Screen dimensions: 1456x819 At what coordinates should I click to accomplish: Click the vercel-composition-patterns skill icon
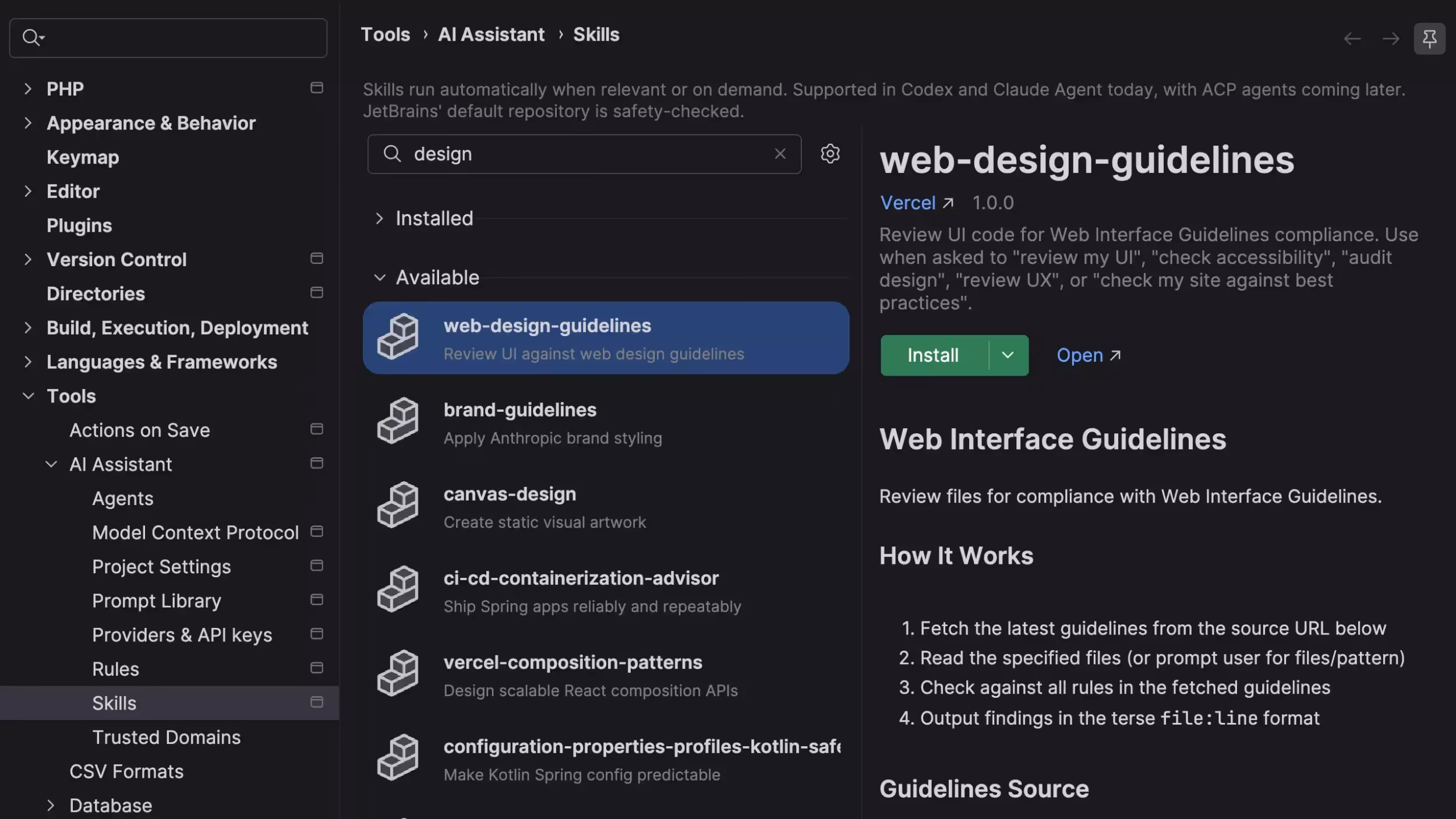(x=398, y=673)
